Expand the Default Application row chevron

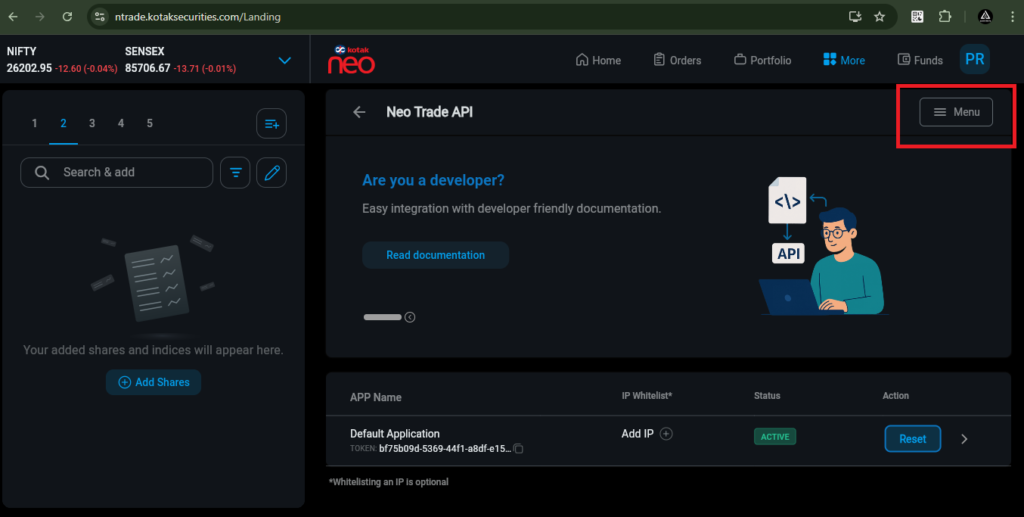coord(964,438)
